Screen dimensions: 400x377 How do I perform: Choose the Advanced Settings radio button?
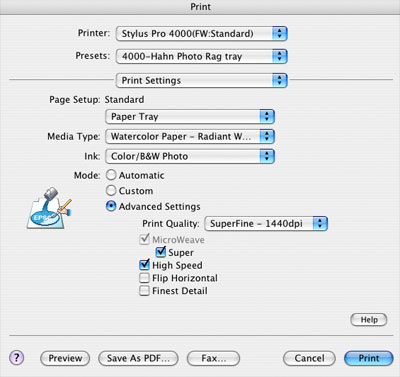pyautogui.click(x=111, y=206)
